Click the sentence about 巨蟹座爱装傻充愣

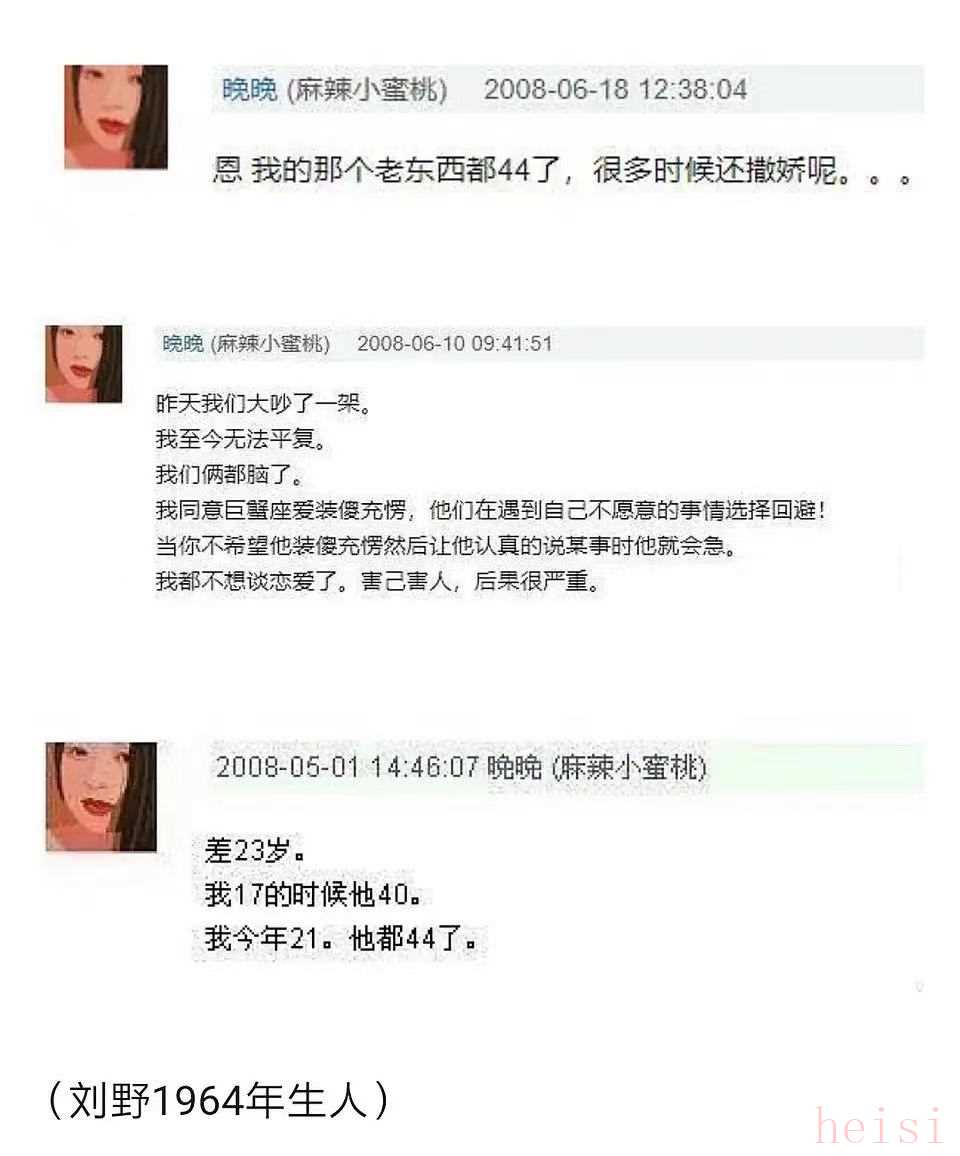[491, 510]
